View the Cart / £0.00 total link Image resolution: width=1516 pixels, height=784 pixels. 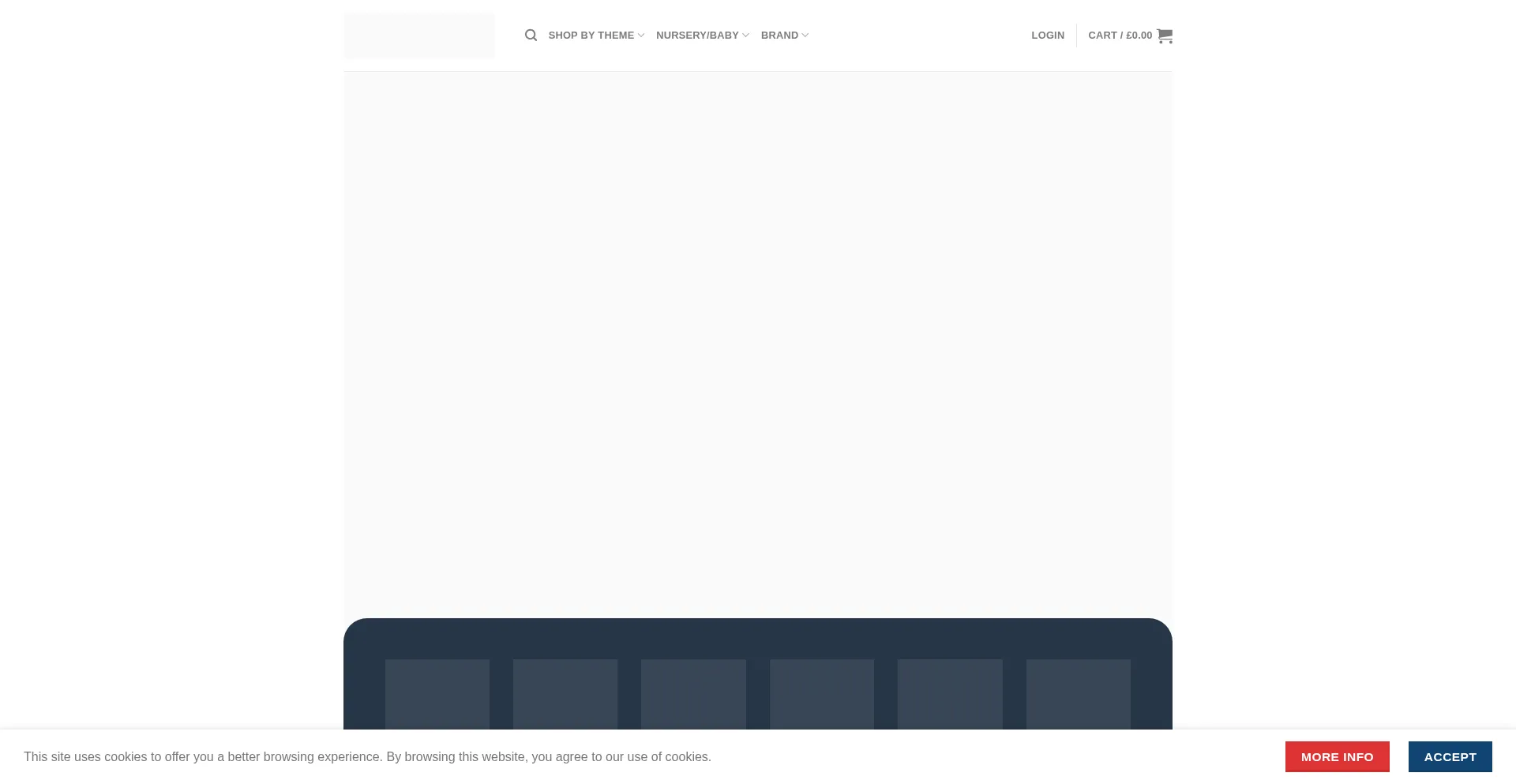point(1120,36)
